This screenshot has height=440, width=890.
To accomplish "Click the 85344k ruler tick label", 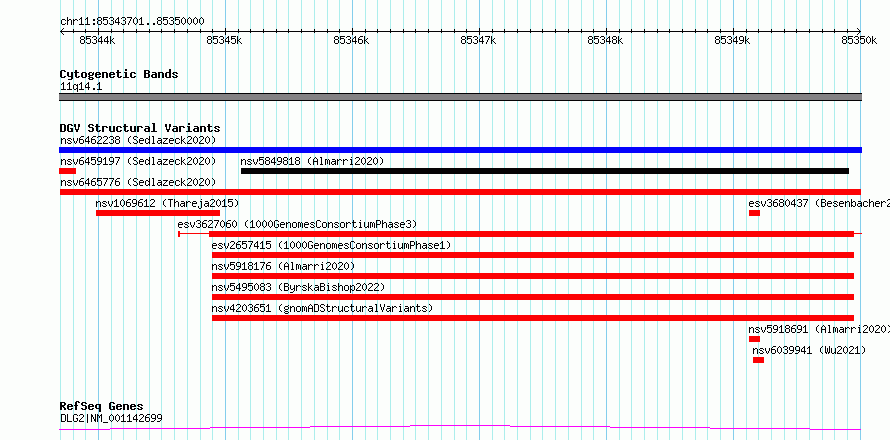I will tap(97, 40).
